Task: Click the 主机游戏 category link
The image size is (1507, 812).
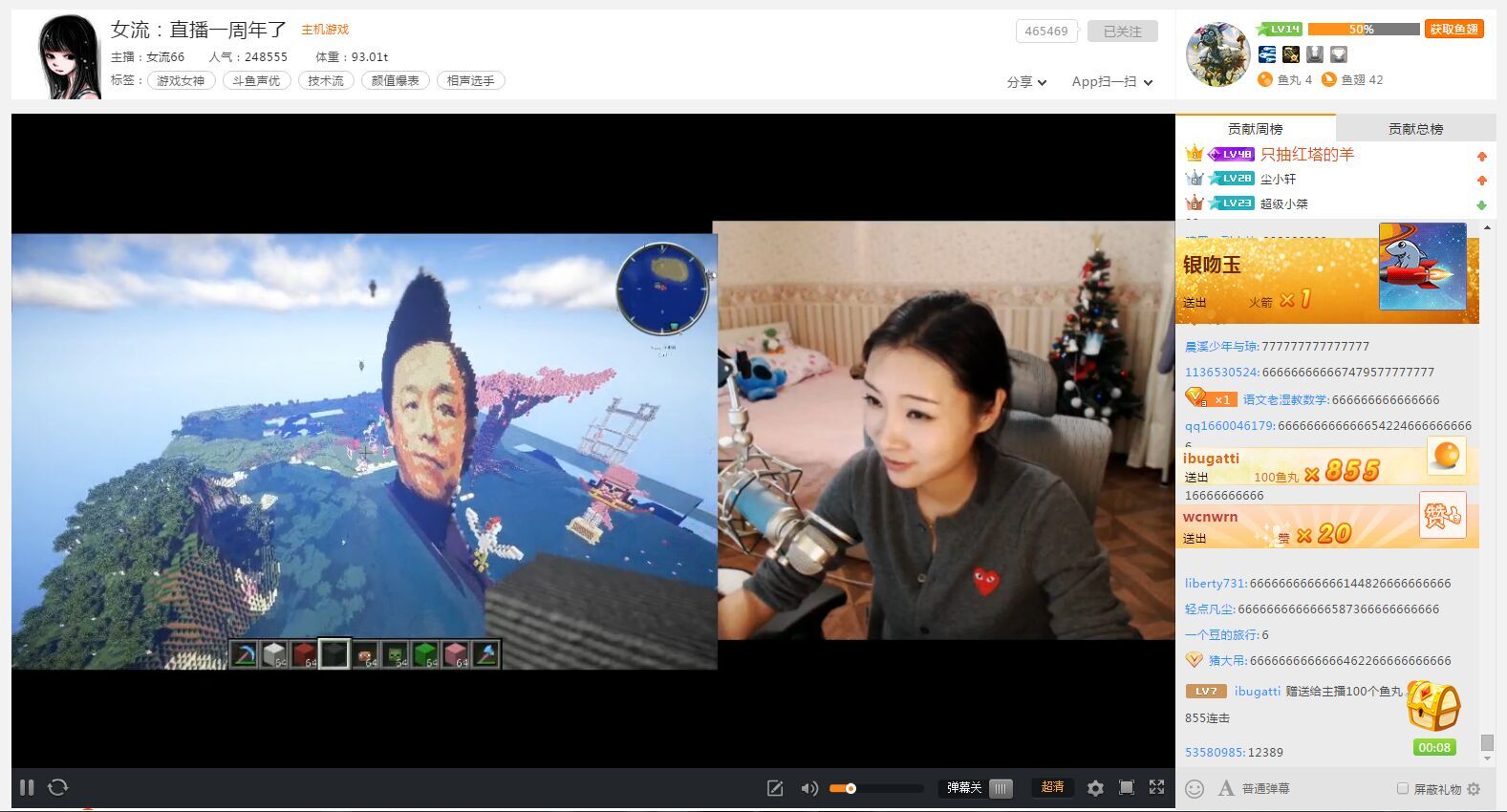Action: click(x=325, y=30)
